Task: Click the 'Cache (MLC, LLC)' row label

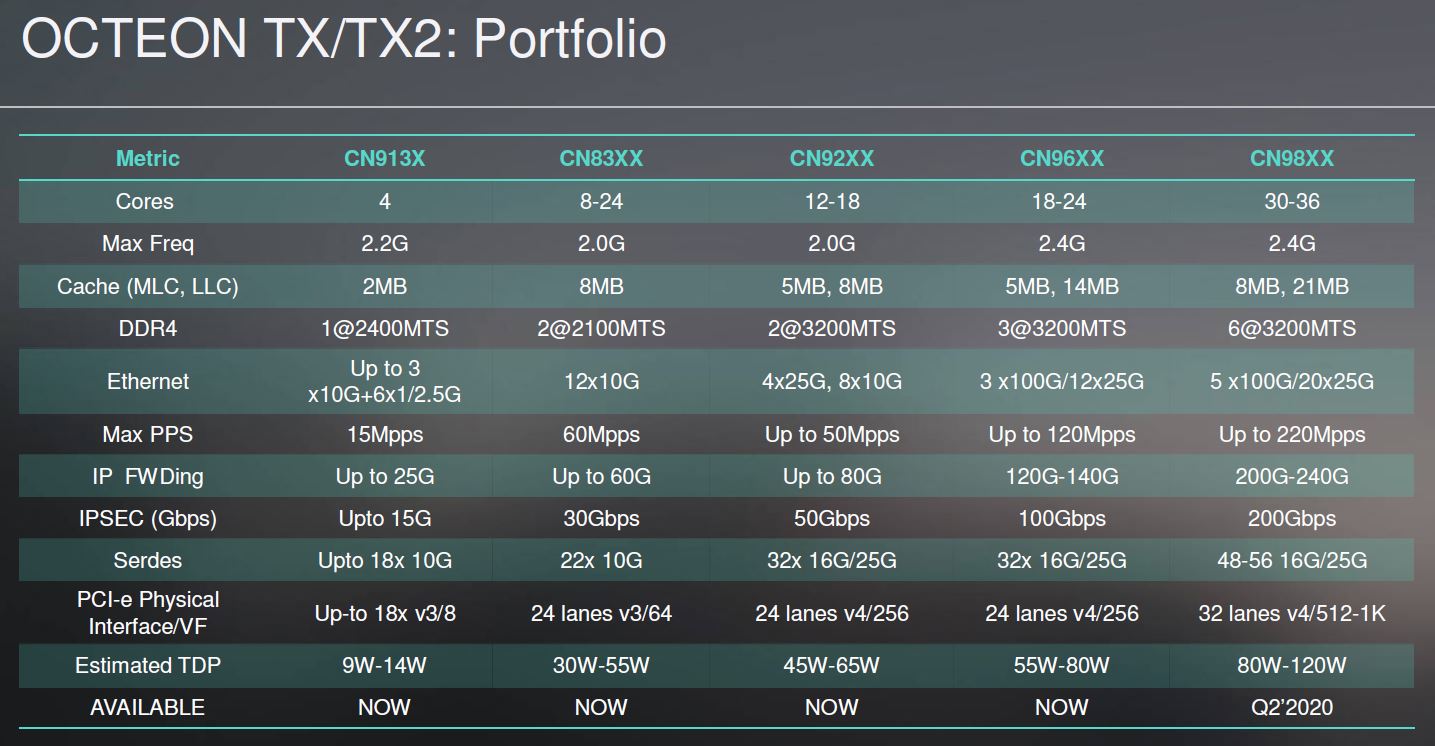Action: (x=148, y=286)
